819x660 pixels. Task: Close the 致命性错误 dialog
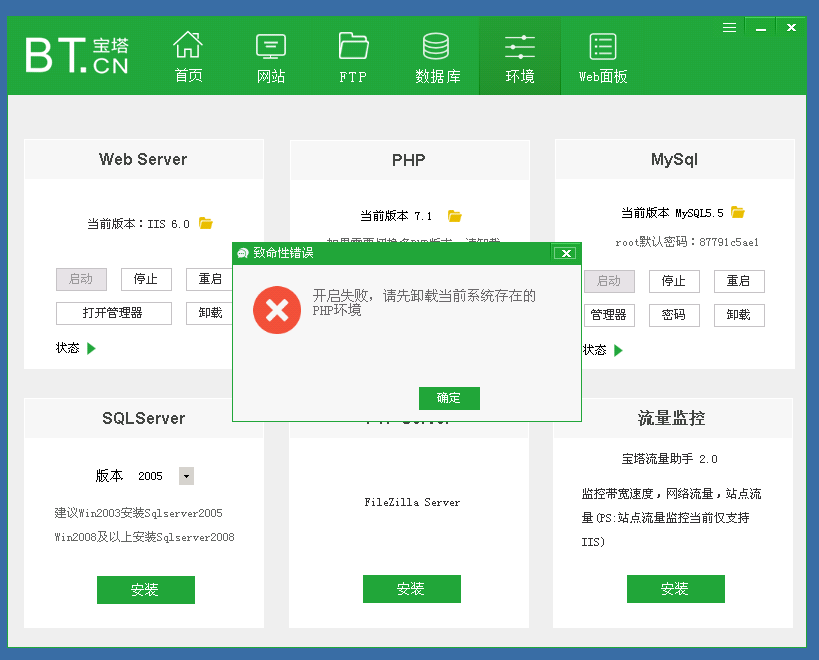pyautogui.click(x=565, y=253)
